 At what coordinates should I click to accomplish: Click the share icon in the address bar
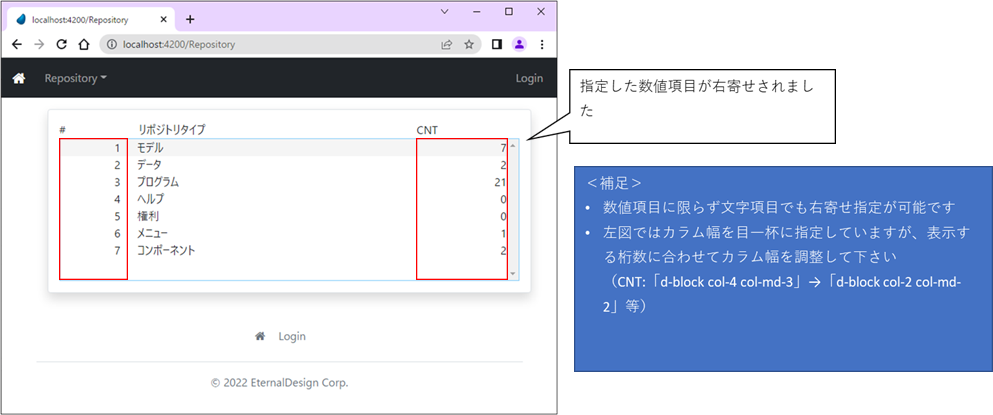coord(446,45)
